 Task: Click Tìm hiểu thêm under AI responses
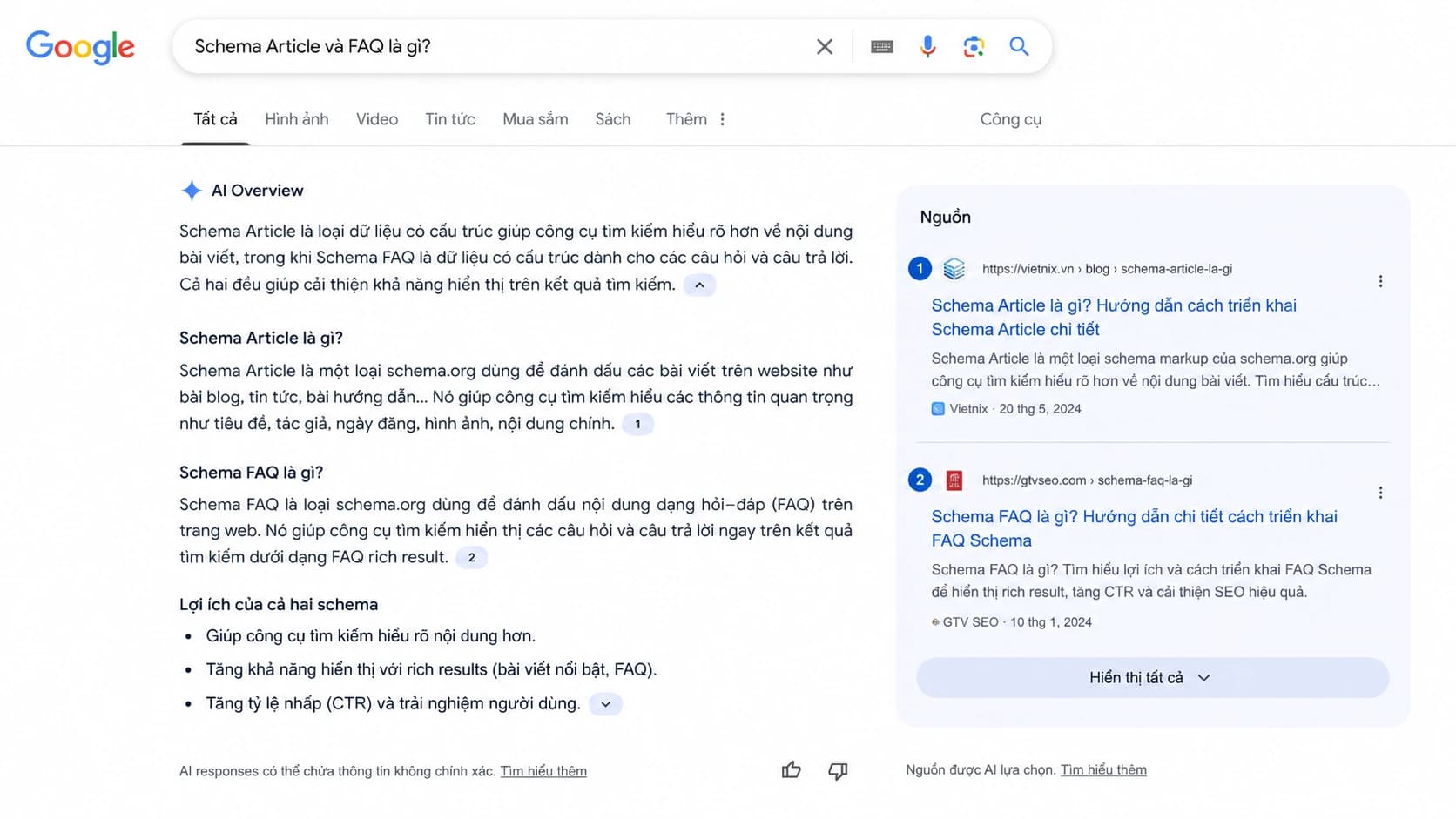(x=543, y=771)
